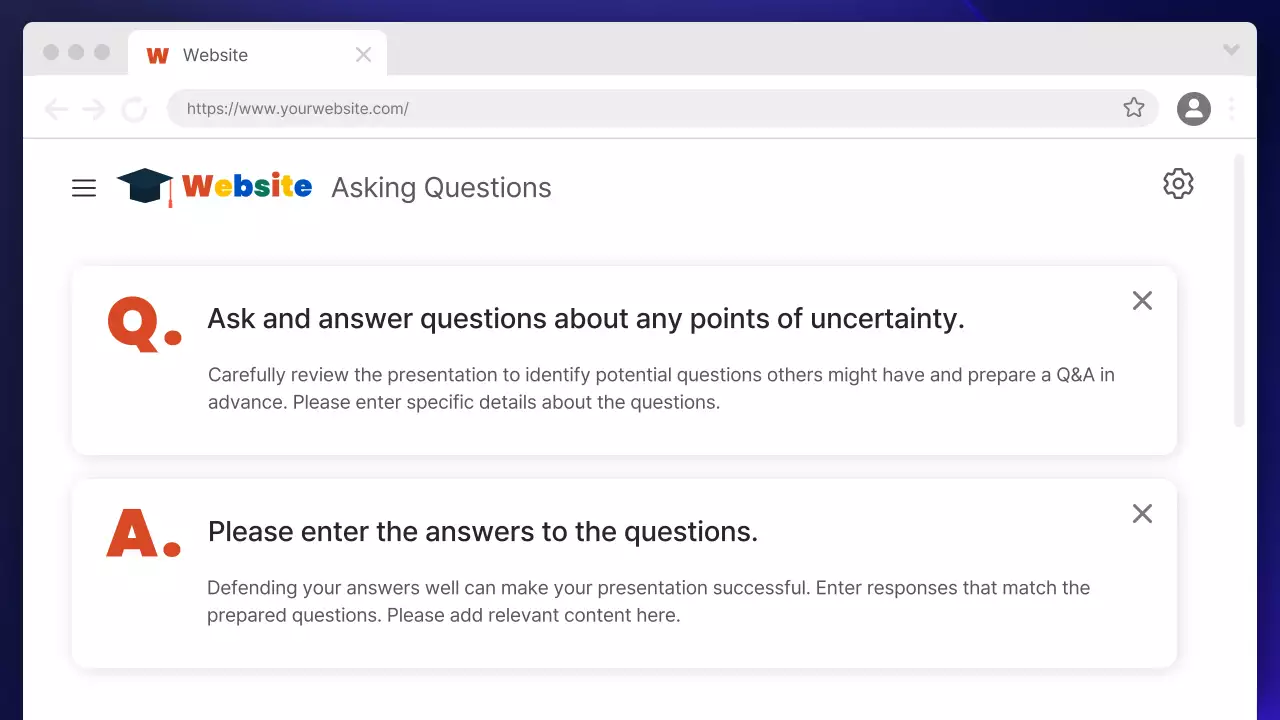Image resolution: width=1280 pixels, height=720 pixels.
Task: Go back to previous page
Action: point(56,109)
